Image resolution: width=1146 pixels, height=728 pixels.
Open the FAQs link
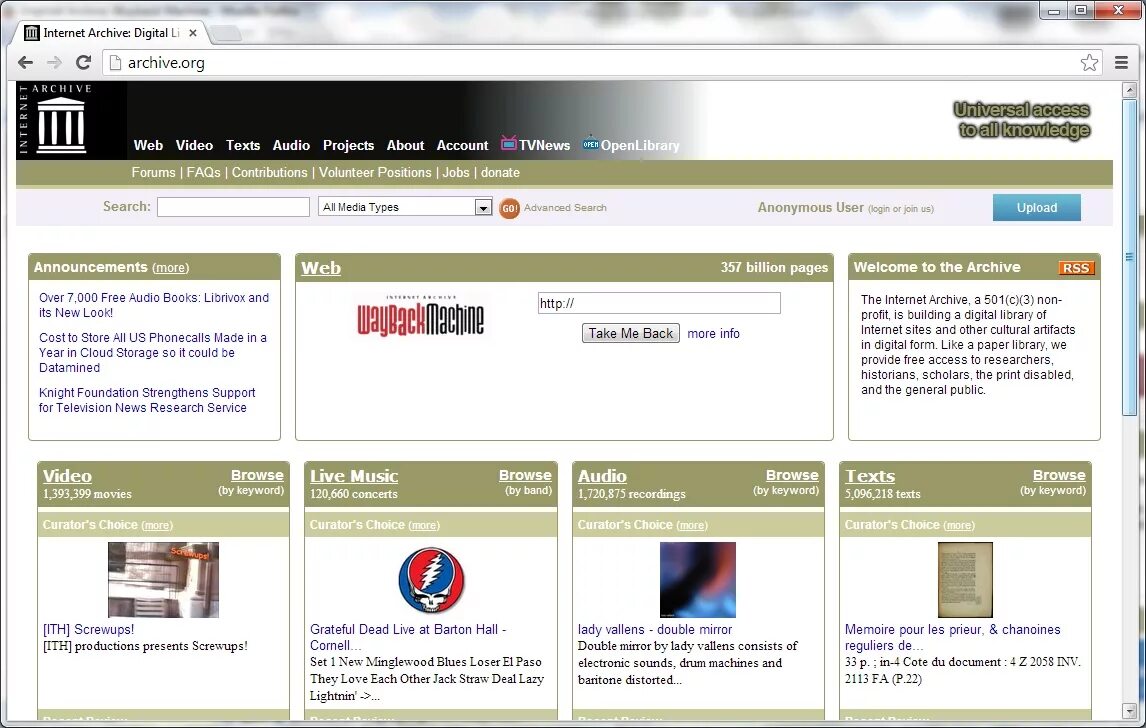(203, 172)
